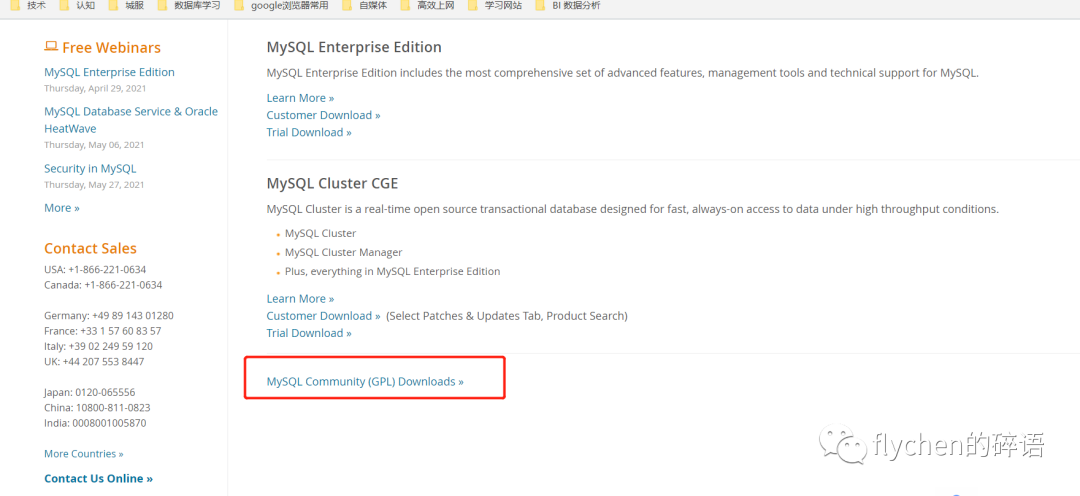Click Customer Download » under MySQL Cluster CGE
Screen dimensions: 1080x496
(323, 316)
